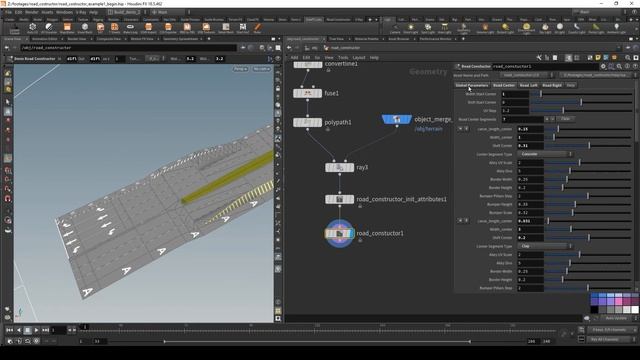Select the object_merge node
Image resolution: width=640 pixels, height=360 pixels.
click(397, 119)
